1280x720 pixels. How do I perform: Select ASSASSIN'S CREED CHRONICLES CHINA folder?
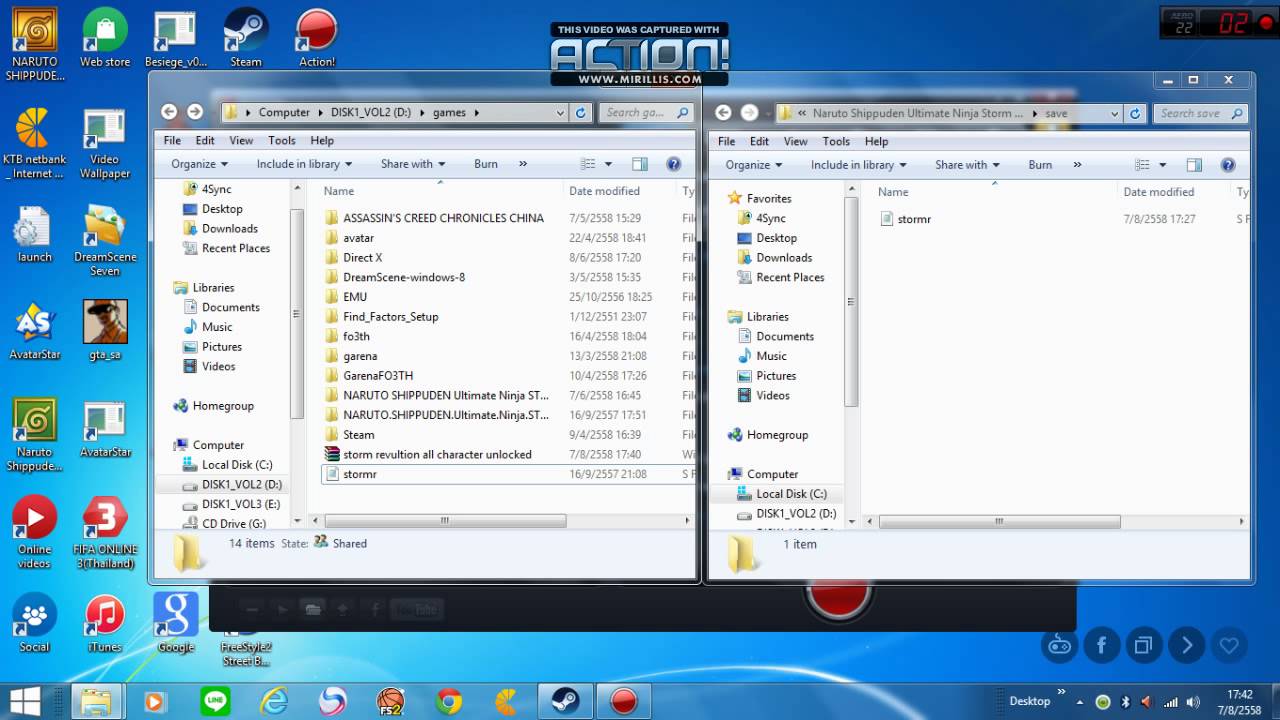pyautogui.click(x=443, y=218)
